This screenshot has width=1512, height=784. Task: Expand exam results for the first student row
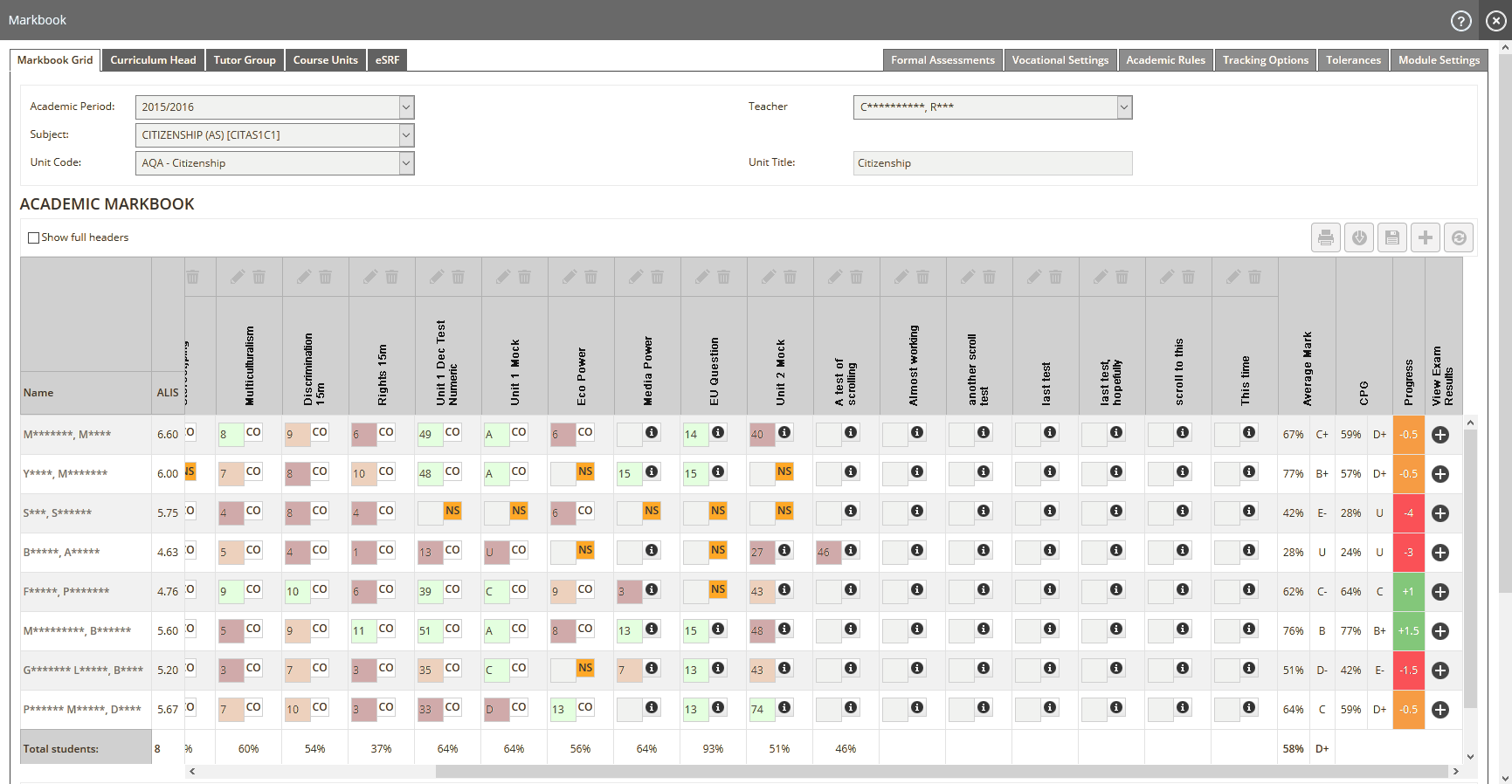pyautogui.click(x=1440, y=435)
